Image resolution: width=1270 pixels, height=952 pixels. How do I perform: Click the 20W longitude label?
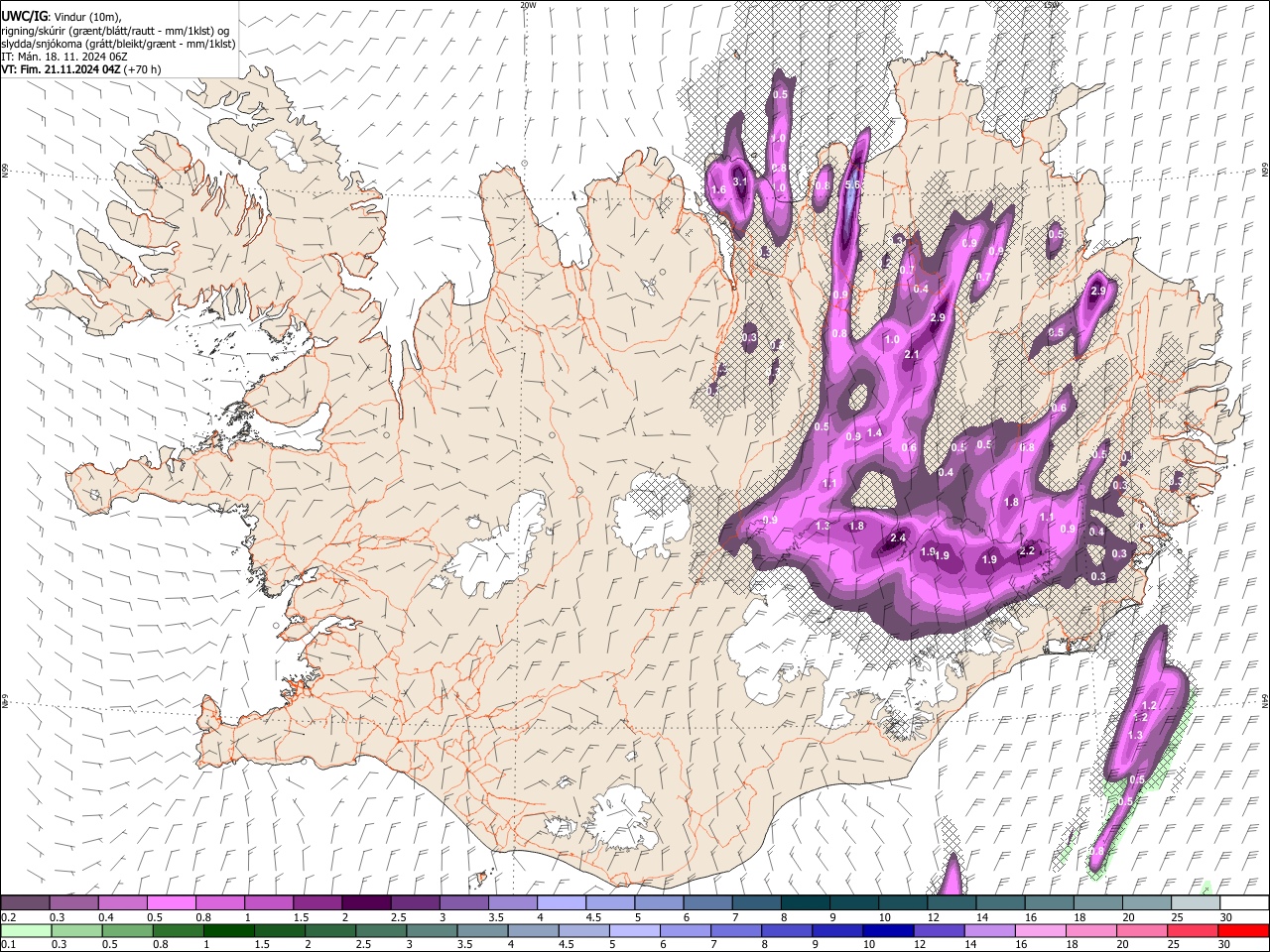(x=528, y=5)
